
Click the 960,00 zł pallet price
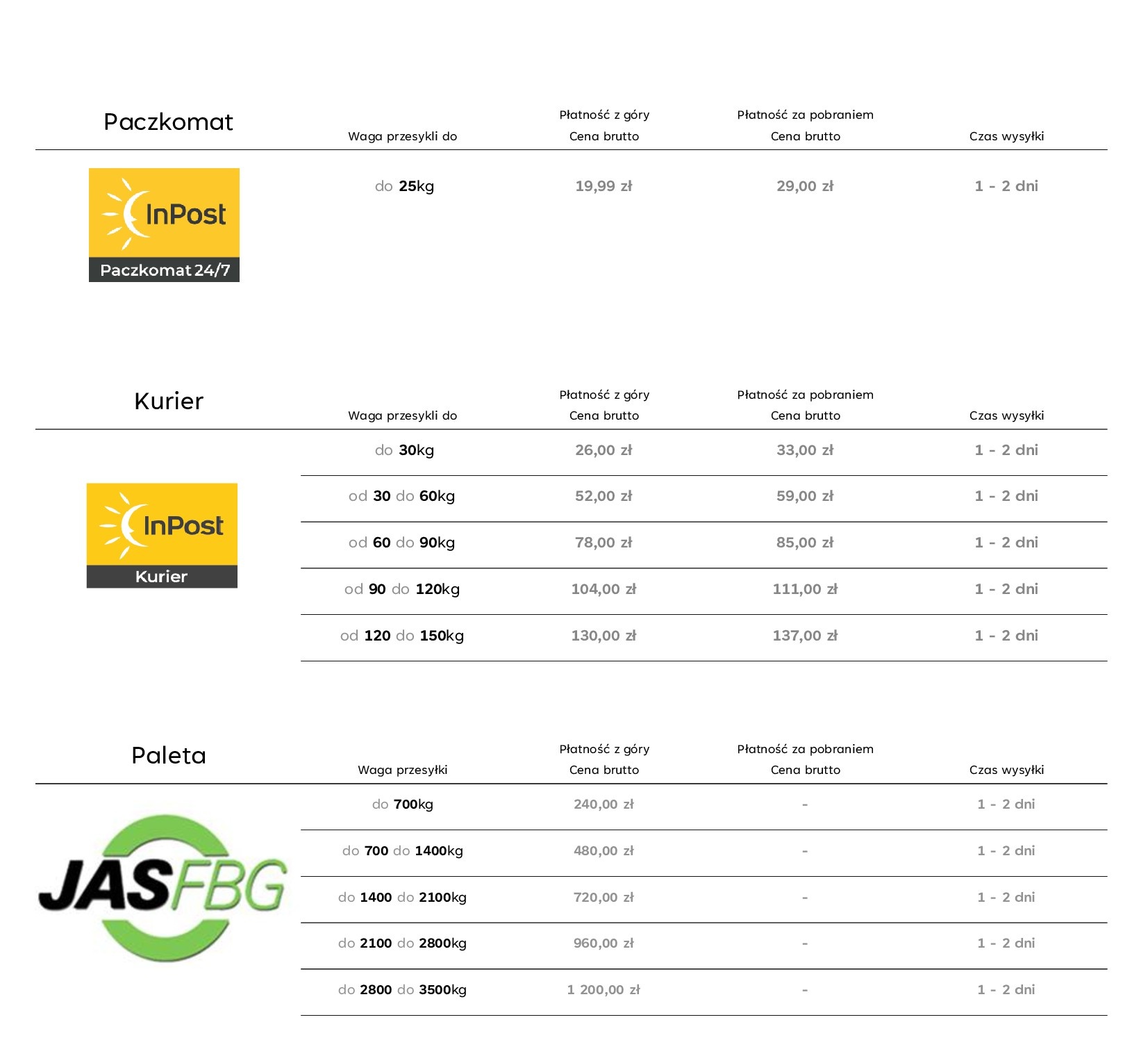(x=604, y=943)
